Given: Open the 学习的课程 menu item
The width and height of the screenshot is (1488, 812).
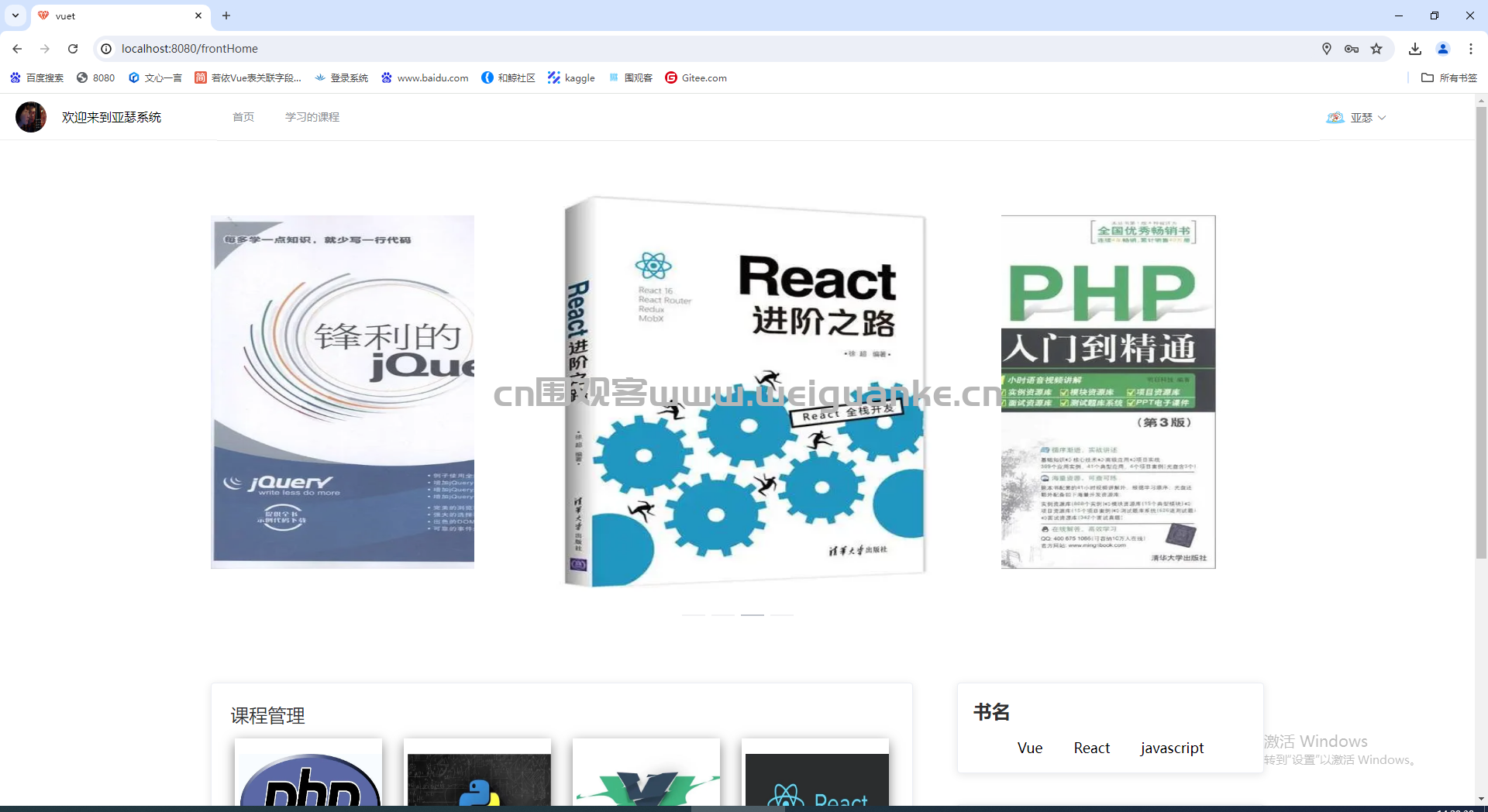Looking at the screenshot, I should coord(312,117).
